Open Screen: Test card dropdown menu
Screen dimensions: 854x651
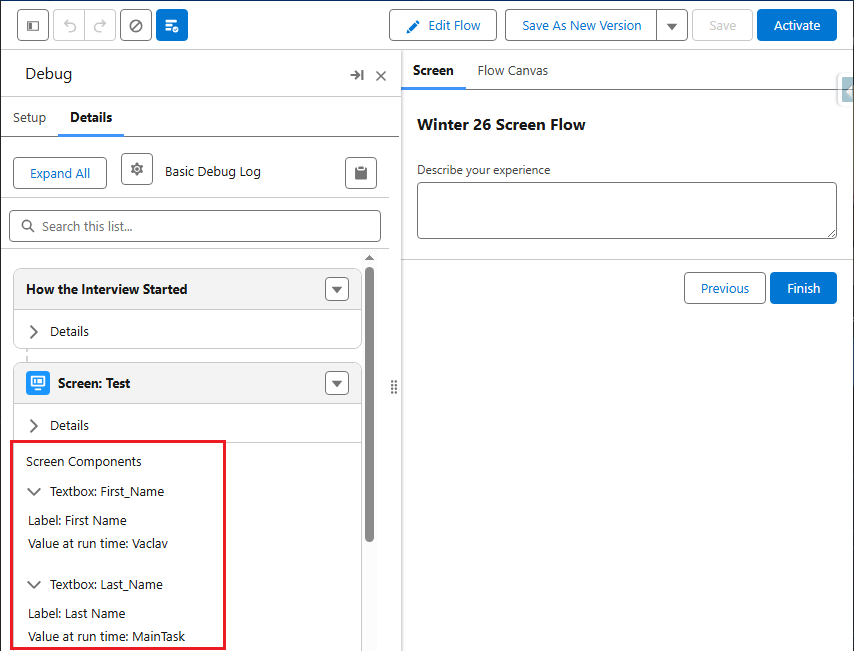[337, 383]
